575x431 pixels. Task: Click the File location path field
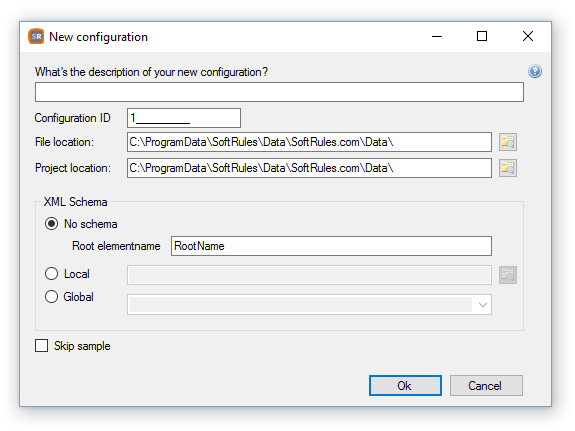[x=309, y=142]
